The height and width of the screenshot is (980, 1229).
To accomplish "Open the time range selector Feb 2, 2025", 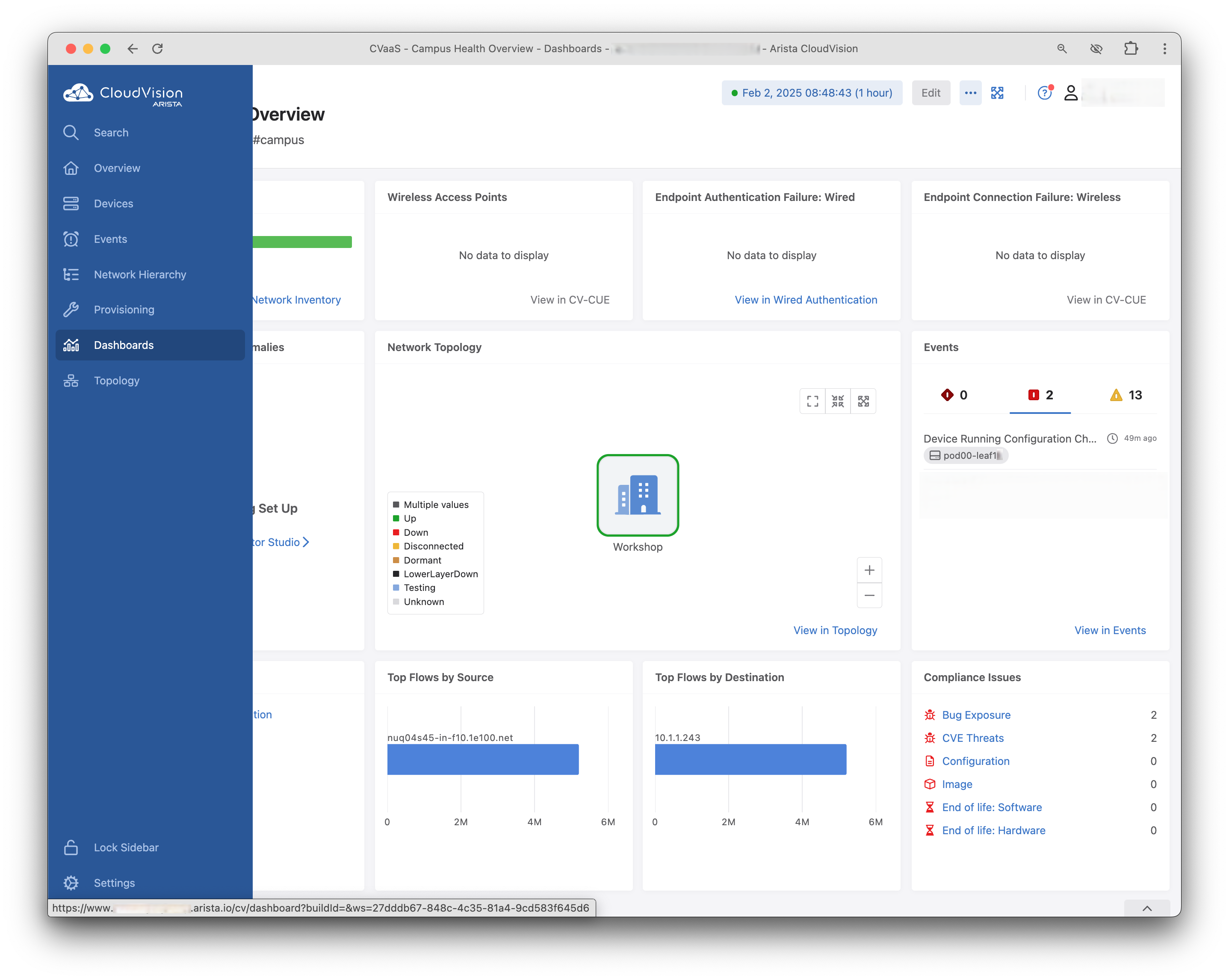I will pyautogui.click(x=812, y=93).
